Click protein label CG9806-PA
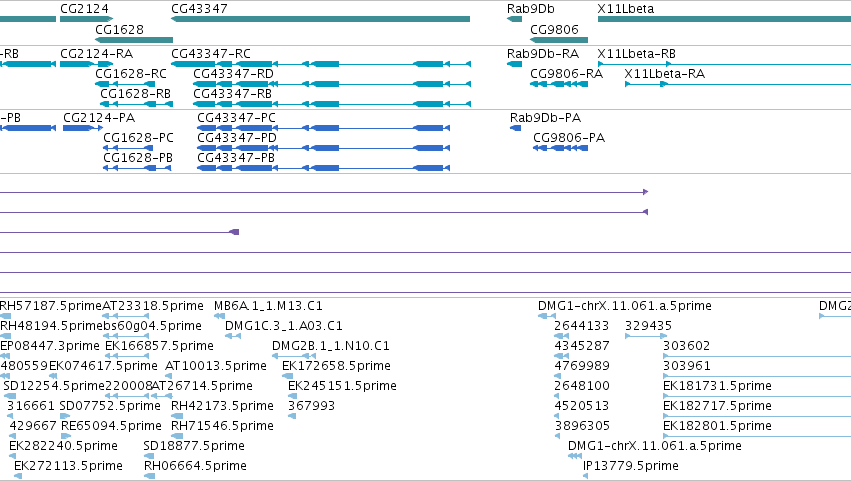The width and height of the screenshot is (851, 481). 569,137
